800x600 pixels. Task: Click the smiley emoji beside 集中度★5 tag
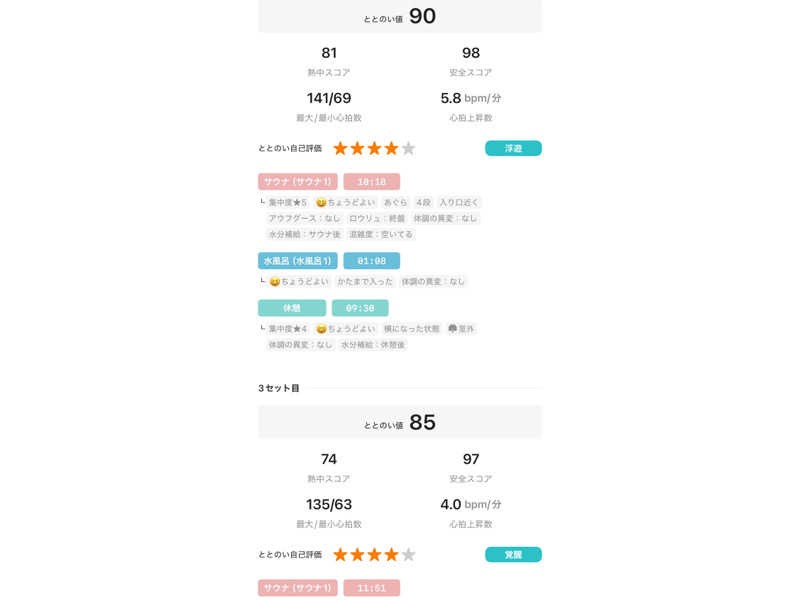coord(321,202)
